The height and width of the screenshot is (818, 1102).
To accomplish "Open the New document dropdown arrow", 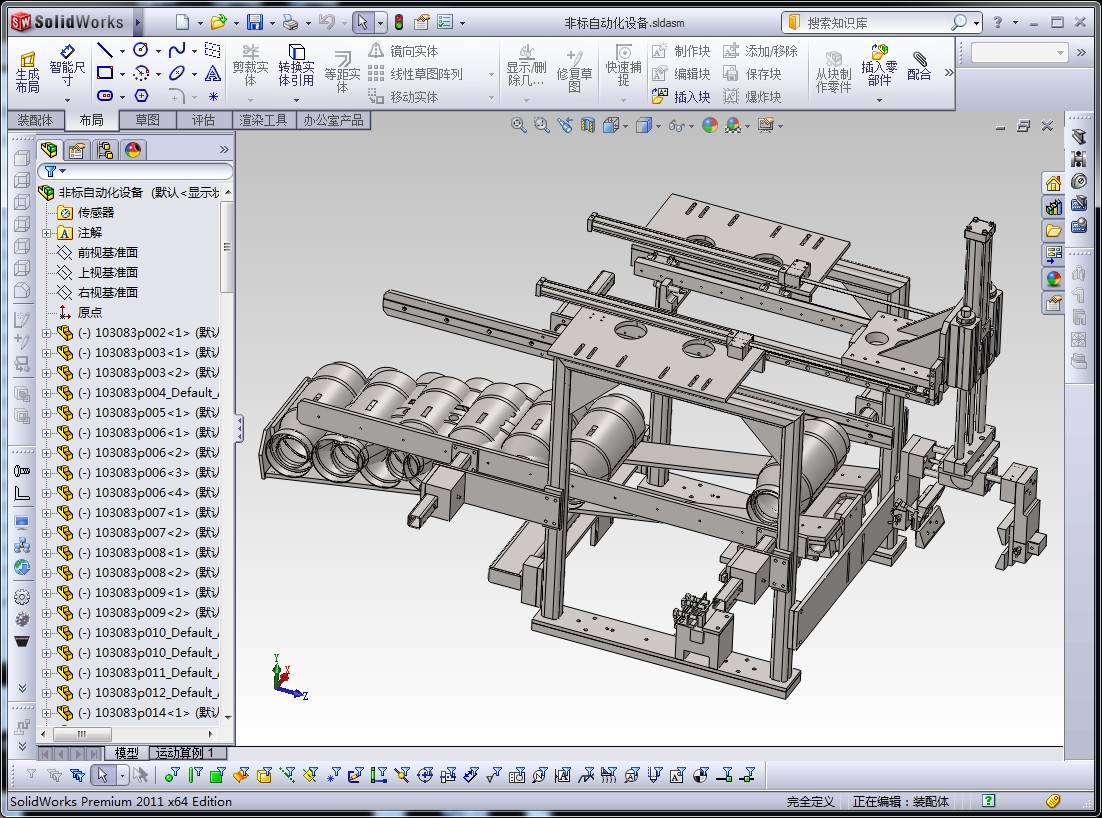I will pos(200,23).
